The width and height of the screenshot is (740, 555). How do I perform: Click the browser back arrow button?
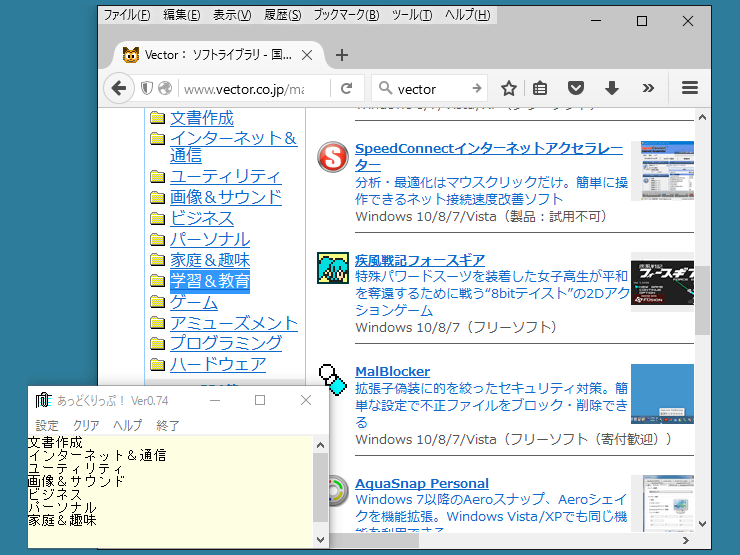coord(119,88)
